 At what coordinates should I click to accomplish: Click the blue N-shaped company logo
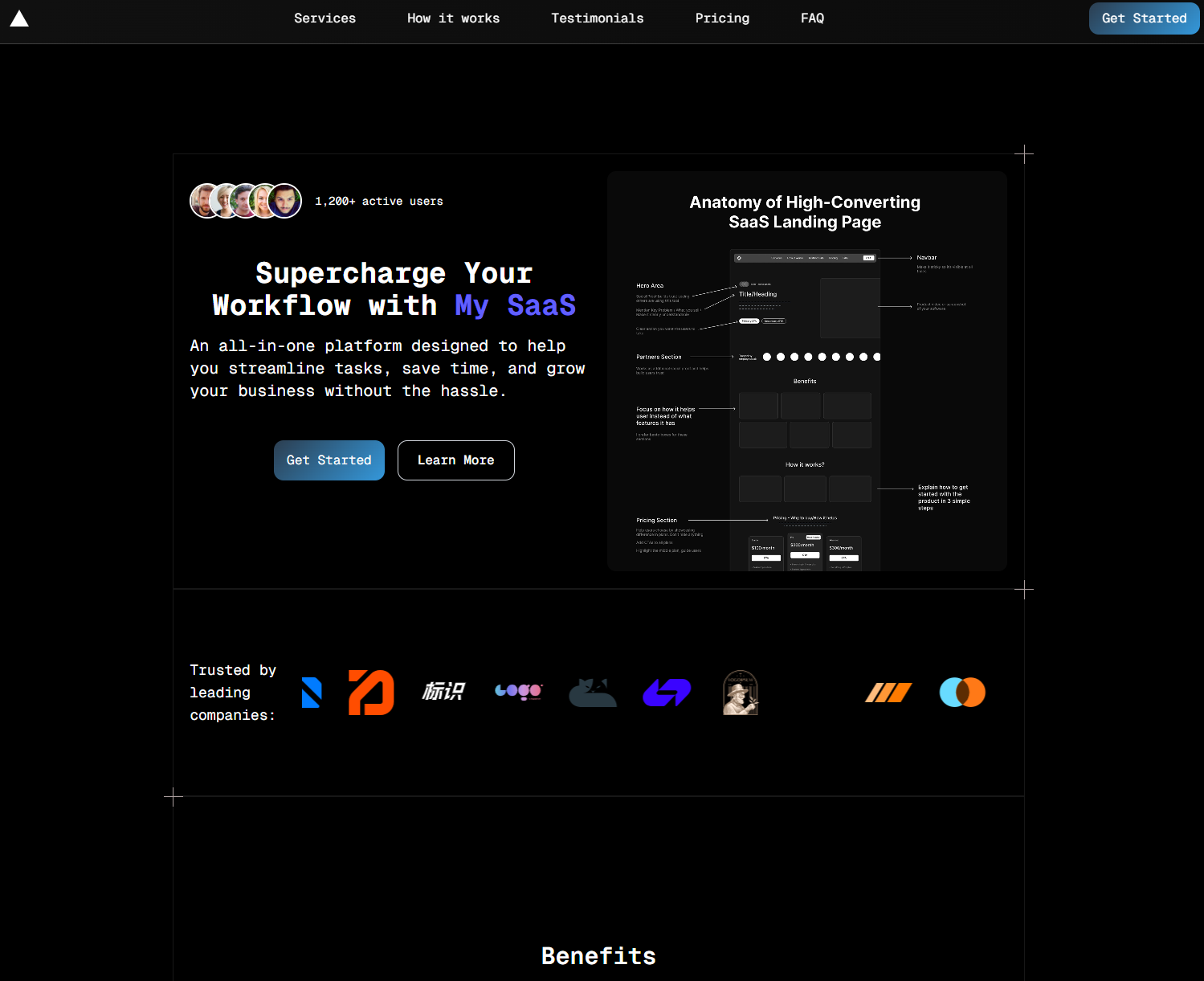coord(312,693)
